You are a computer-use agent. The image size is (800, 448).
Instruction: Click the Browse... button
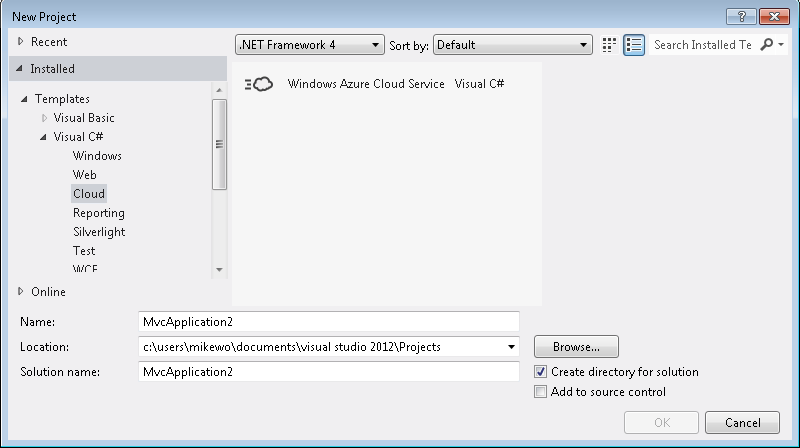point(576,347)
